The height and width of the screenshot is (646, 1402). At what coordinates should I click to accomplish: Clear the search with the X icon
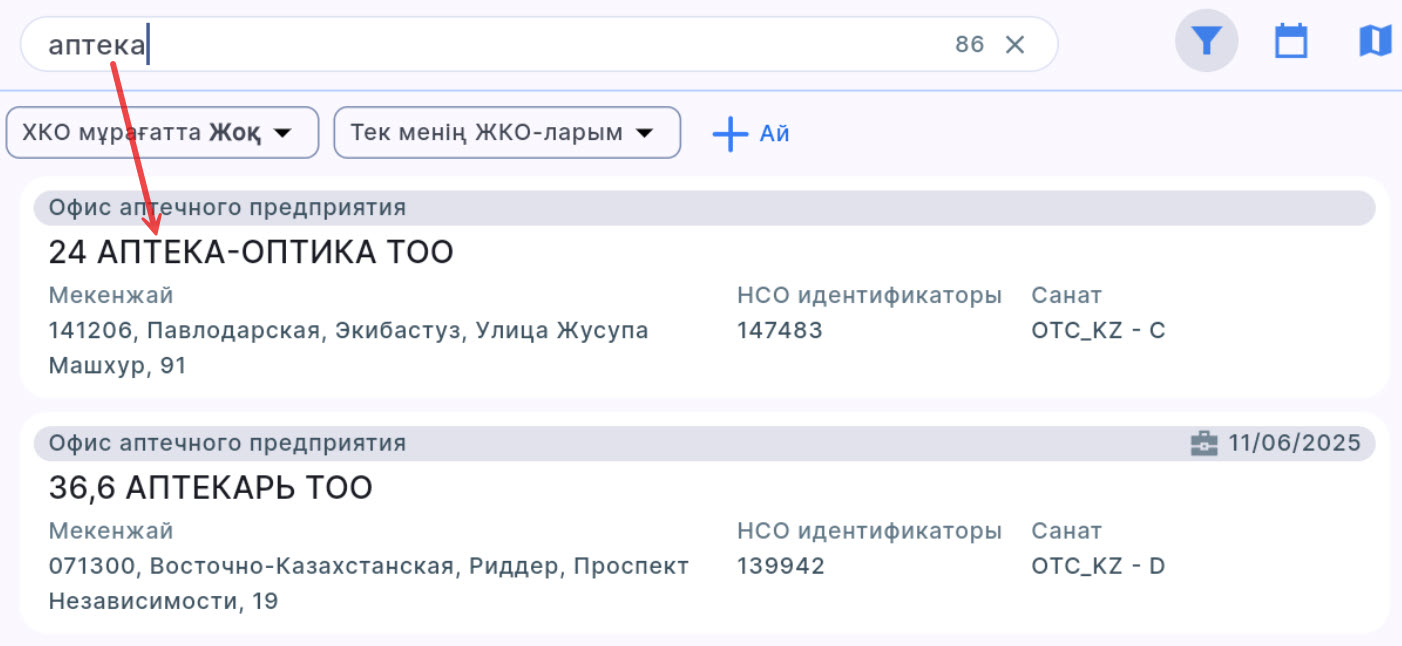(1015, 44)
